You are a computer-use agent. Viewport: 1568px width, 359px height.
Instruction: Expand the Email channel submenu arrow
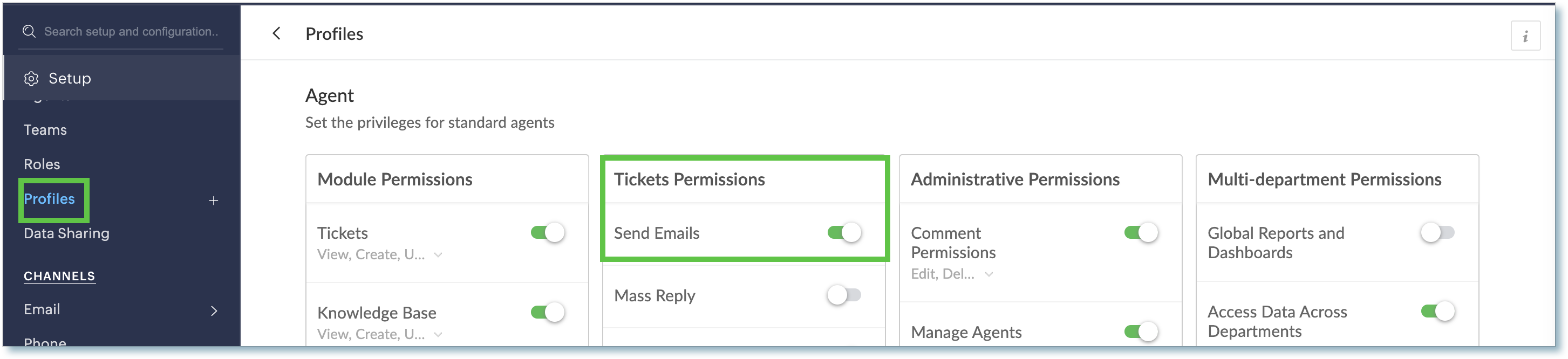coord(214,311)
